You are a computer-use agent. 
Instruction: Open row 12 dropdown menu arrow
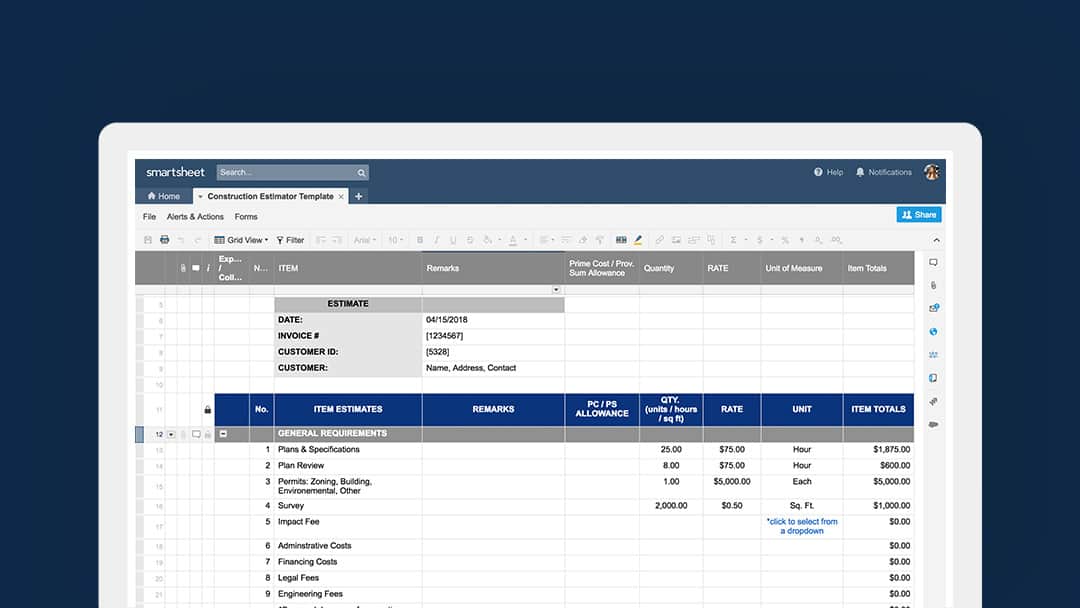[171, 434]
